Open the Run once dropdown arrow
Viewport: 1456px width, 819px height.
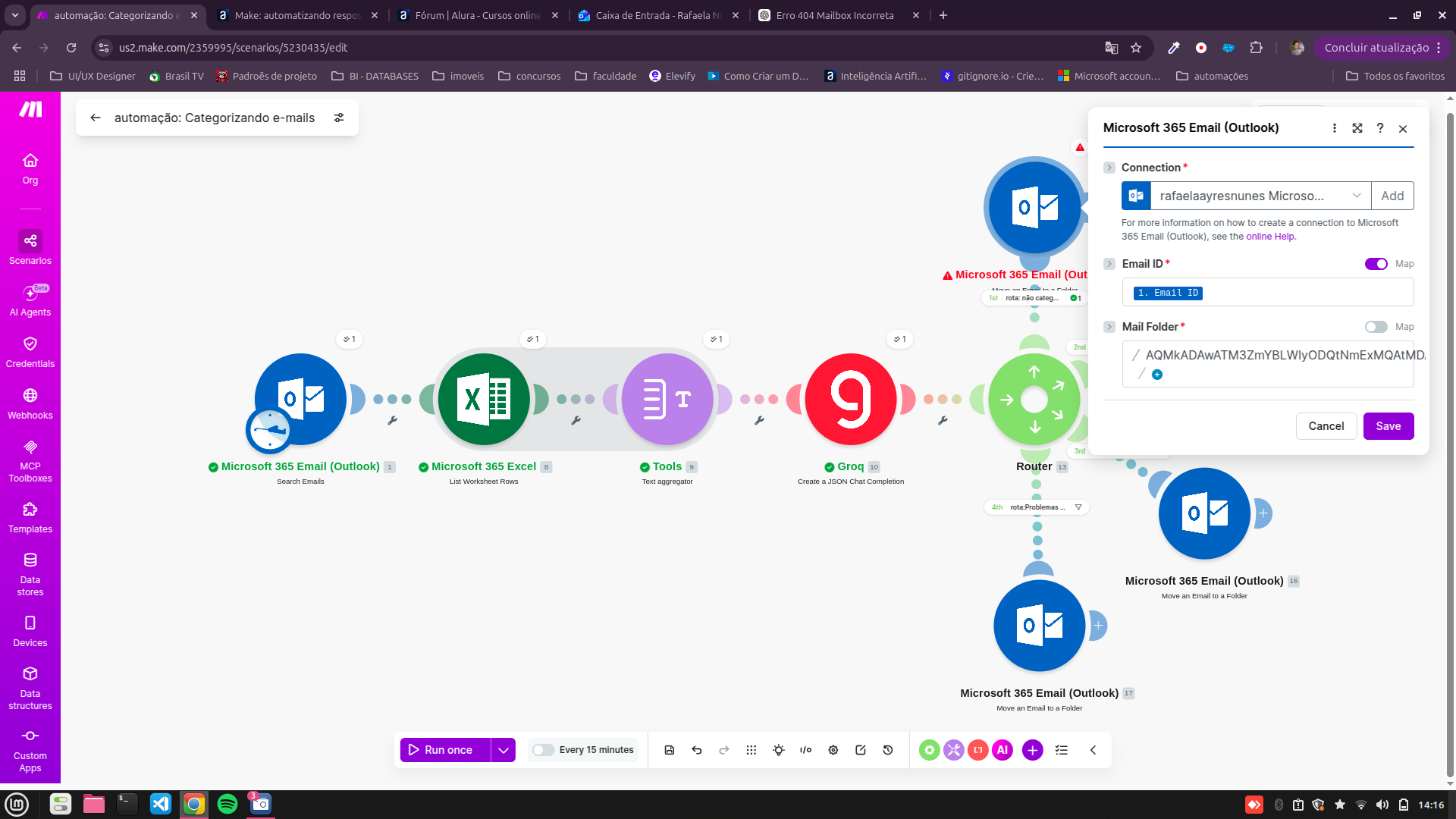tap(504, 750)
